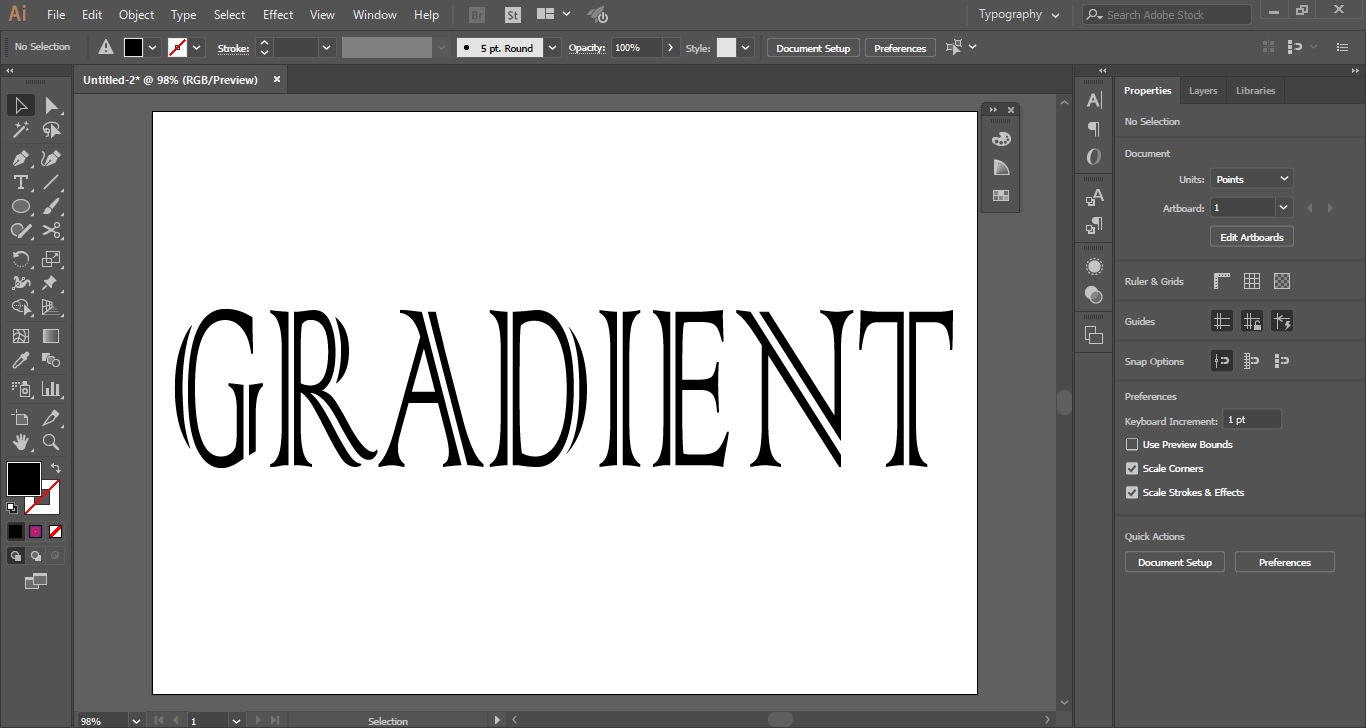This screenshot has height=728, width=1366.
Task: Select the Pen tool
Action: coord(21,158)
